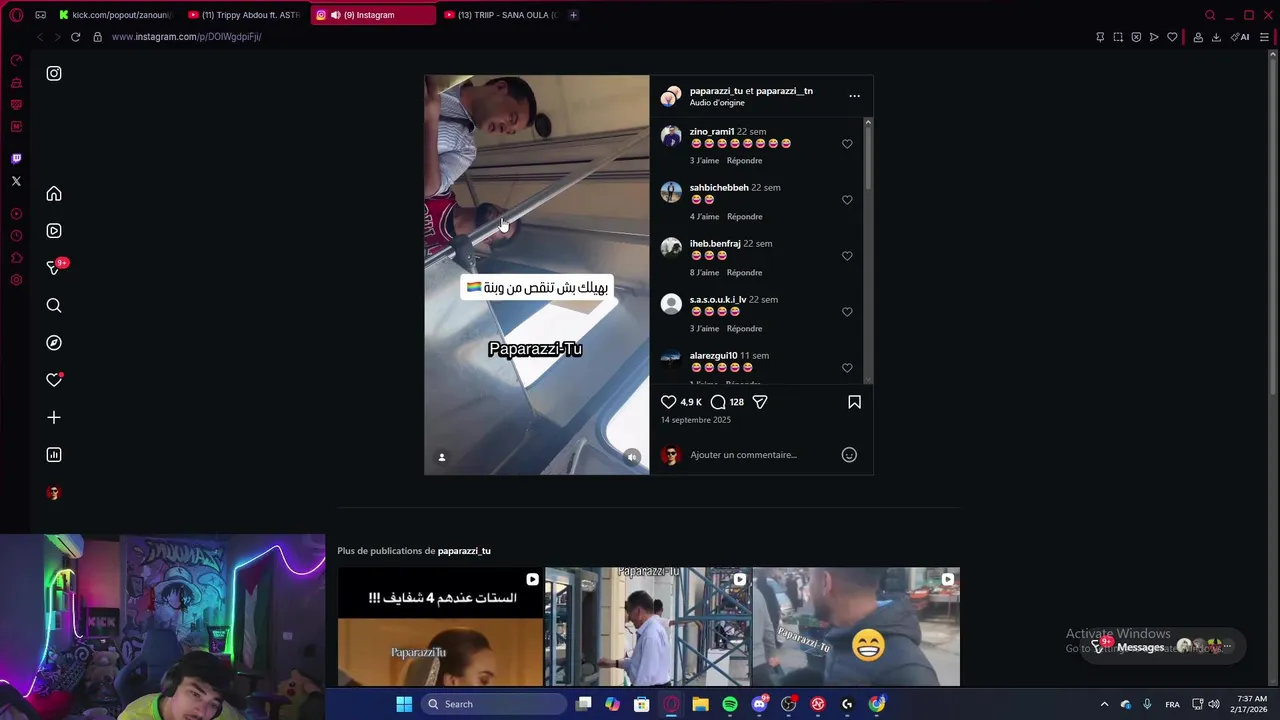Open comments via the speech bubble icon
The image size is (1280, 720).
pyautogui.click(x=718, y=402)
